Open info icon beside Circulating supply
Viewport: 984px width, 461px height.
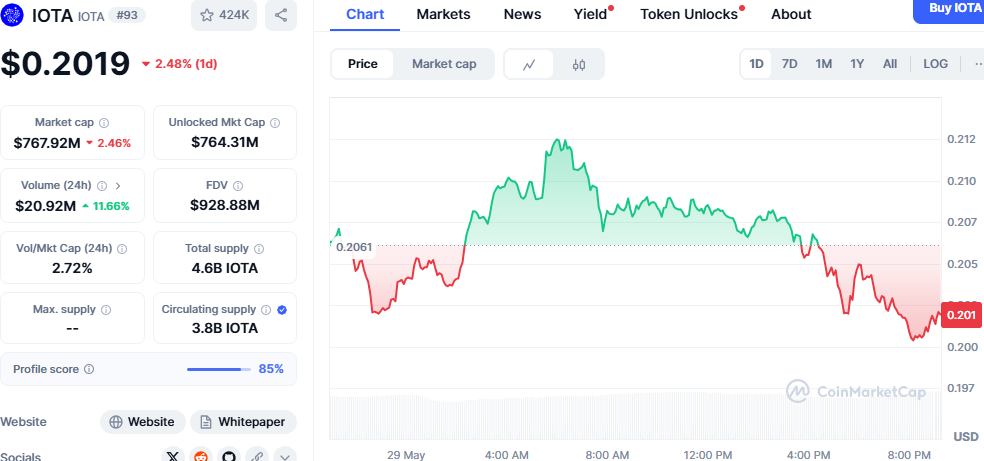click(266, 309)
